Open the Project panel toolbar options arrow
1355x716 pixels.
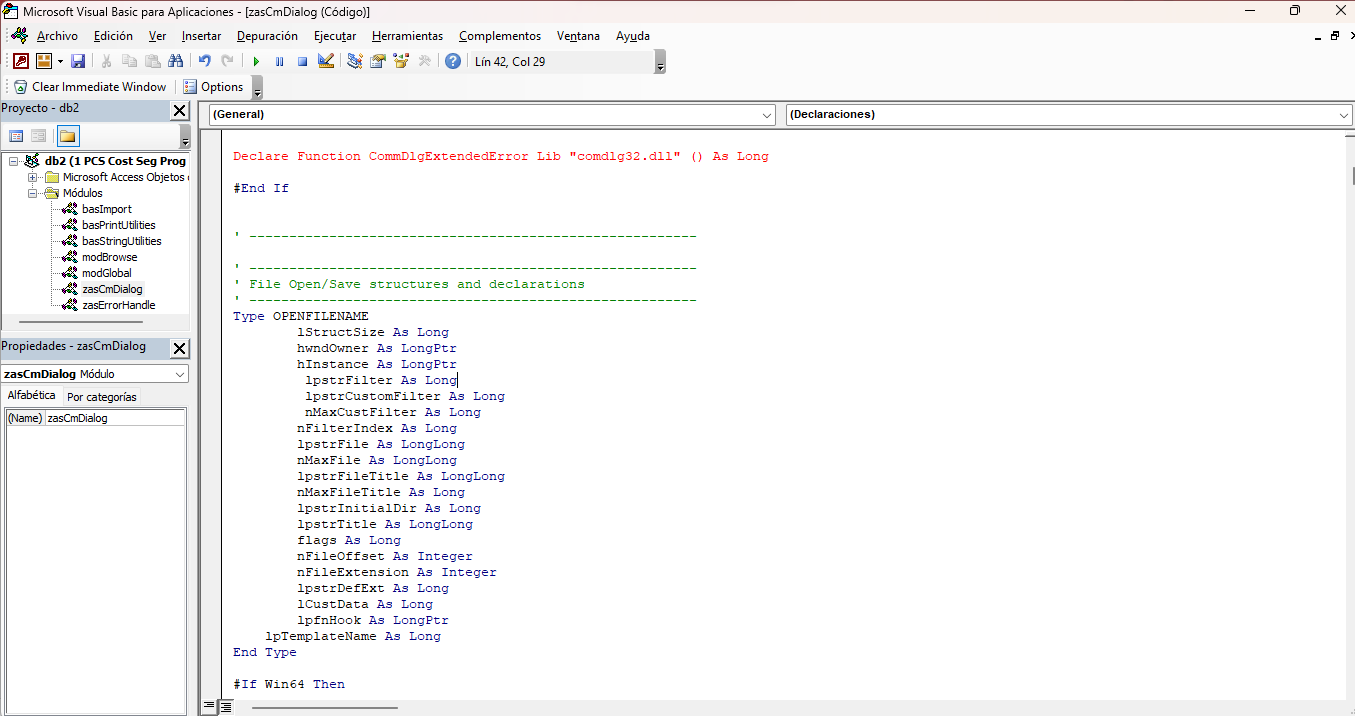pos(185,137)
